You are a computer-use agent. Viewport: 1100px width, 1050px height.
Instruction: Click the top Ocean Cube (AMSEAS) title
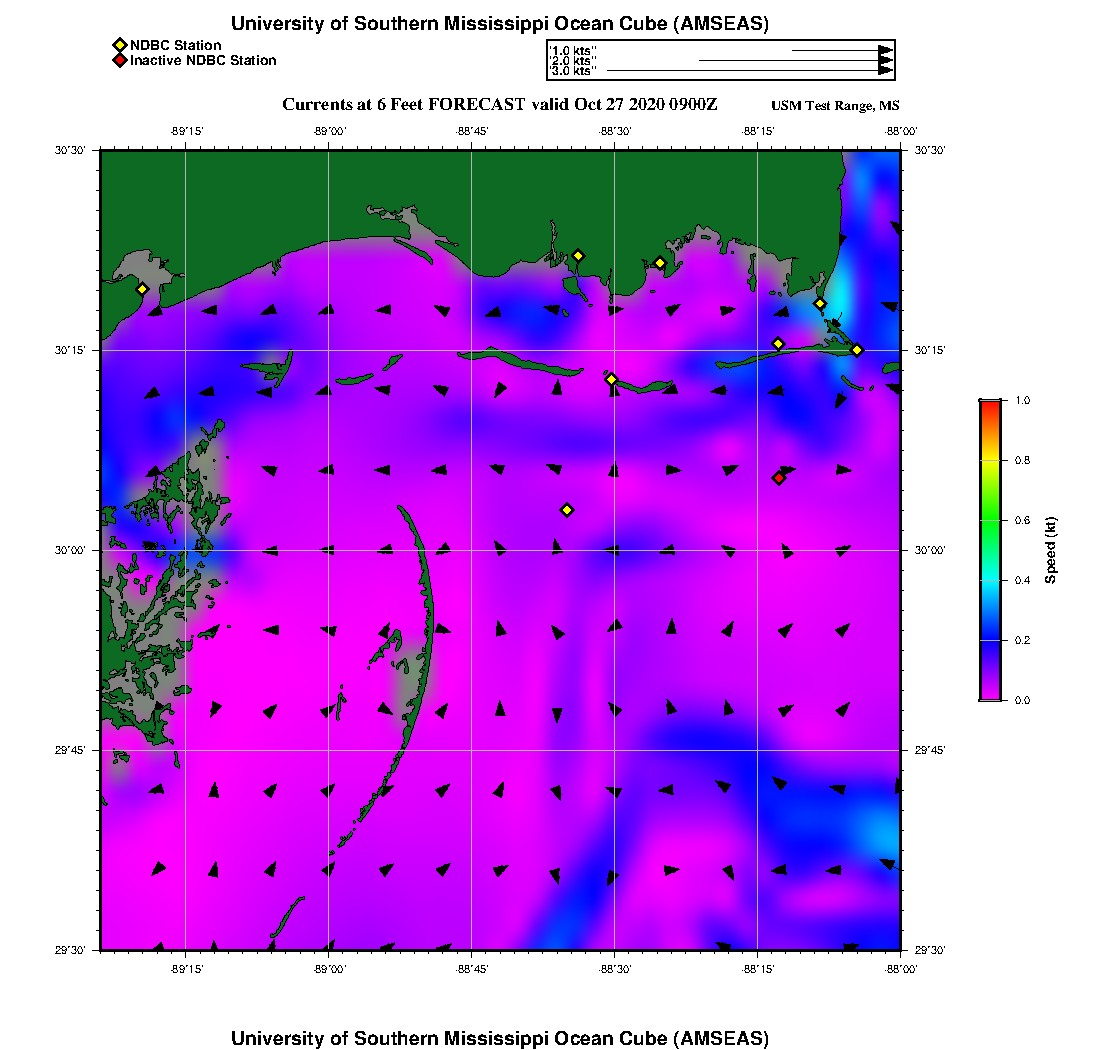pyautogui.click(x=500, y=24)
